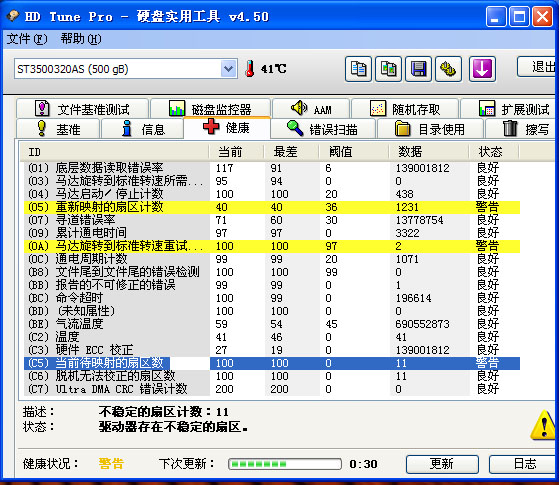The height and width of the screenshot is (485, 559).
Task: Select row (C6) 脱机无法校正的扇区数
Action: (x=272, y=376)
